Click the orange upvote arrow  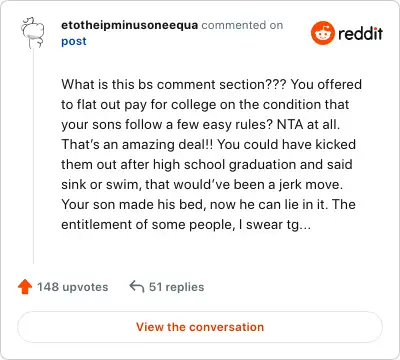click(x=25, y=287)
